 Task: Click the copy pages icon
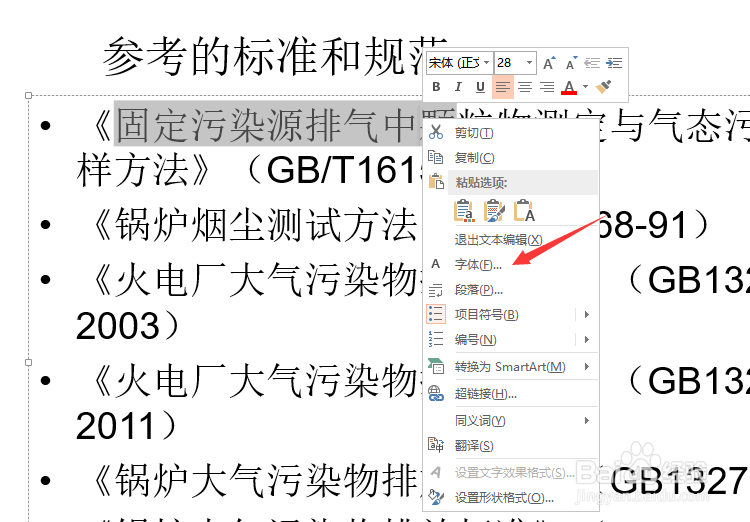tap(435, 156)
